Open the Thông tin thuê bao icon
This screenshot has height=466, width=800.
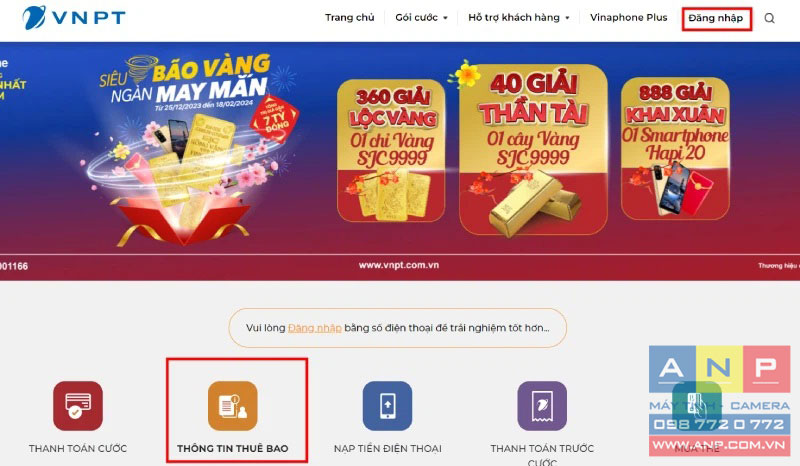(x=233, y=406)
